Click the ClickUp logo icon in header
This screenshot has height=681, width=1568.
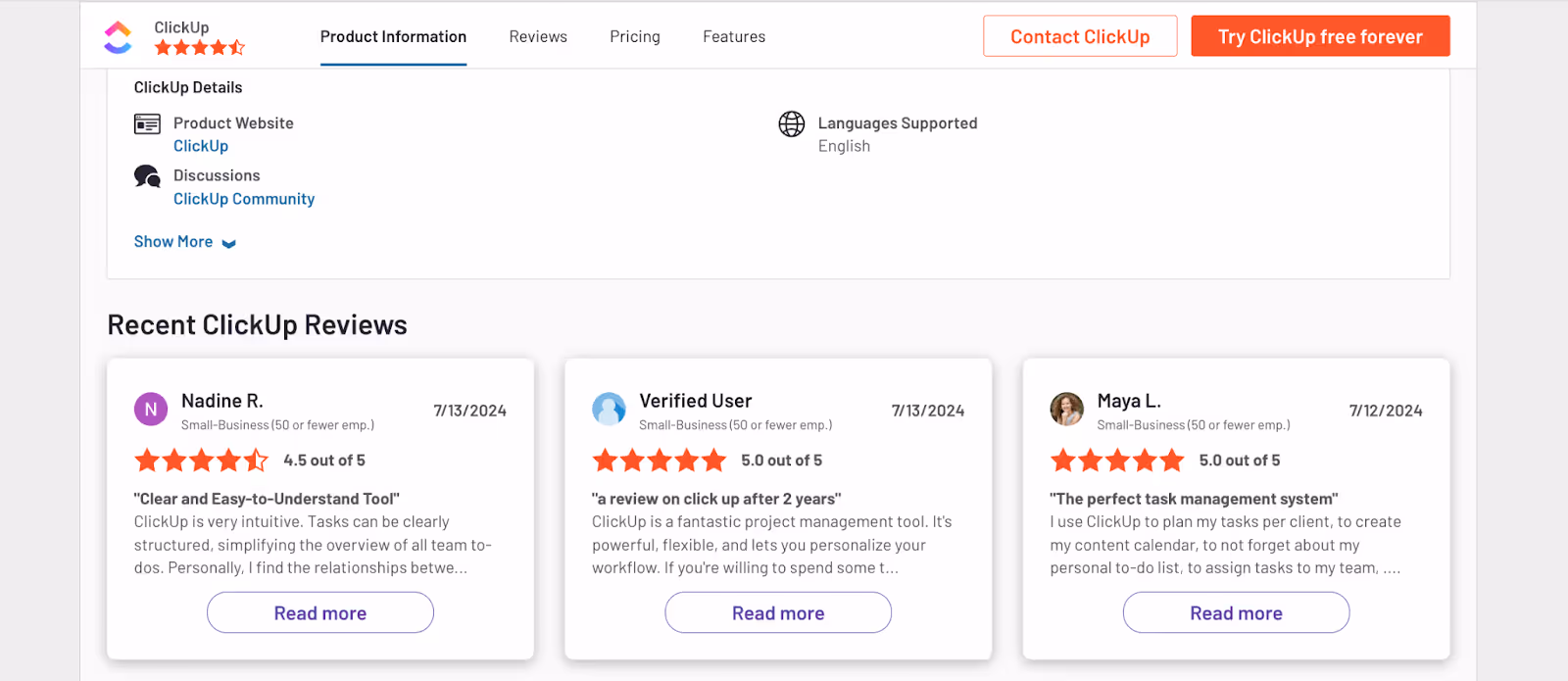tap(118, 37)
